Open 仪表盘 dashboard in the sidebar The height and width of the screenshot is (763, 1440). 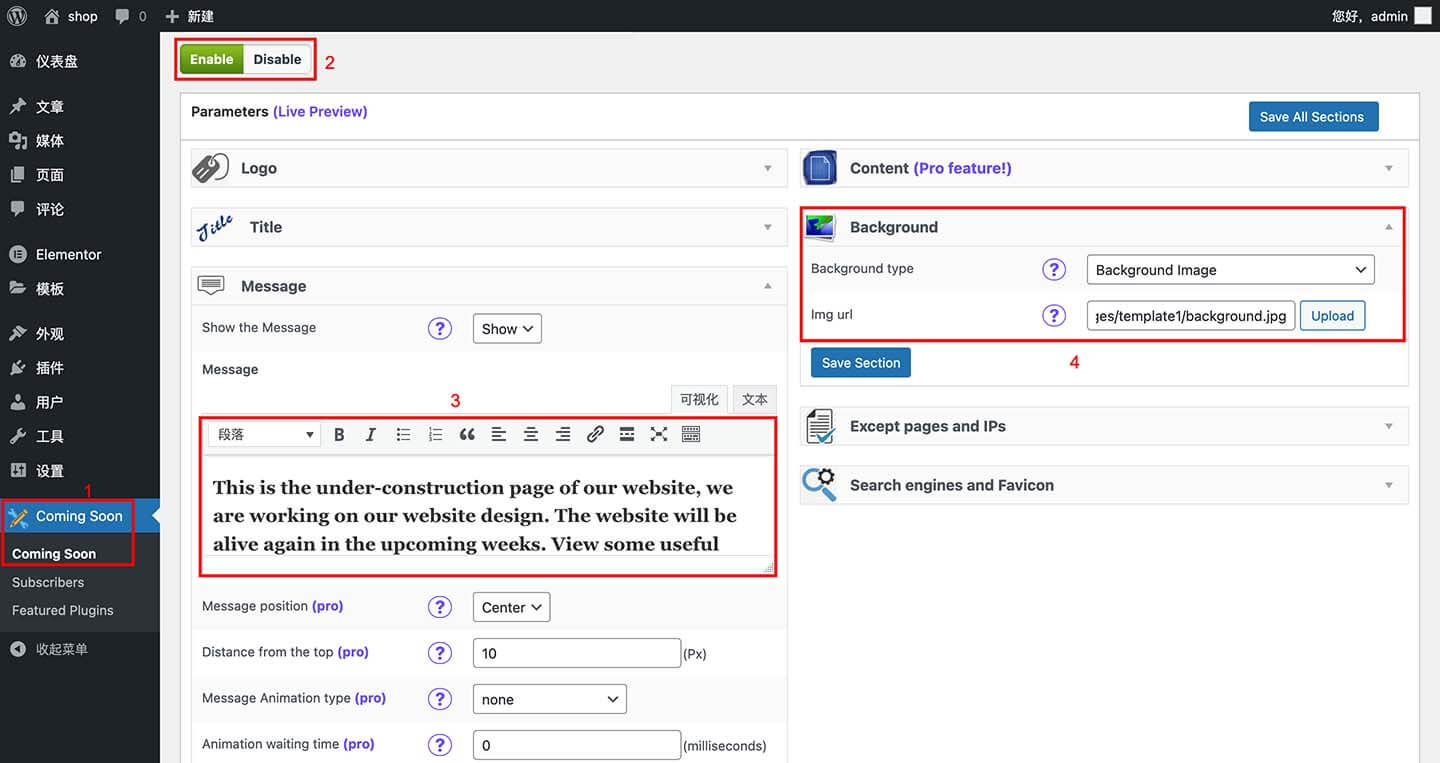pyautogui.click(x=80, y=61)
